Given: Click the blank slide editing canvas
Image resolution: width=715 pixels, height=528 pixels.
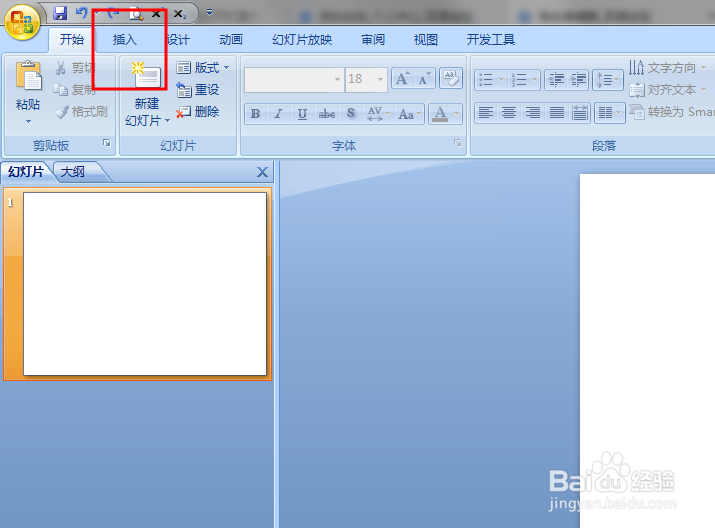Looking at the screenshot, I should (x=647, y=350).
